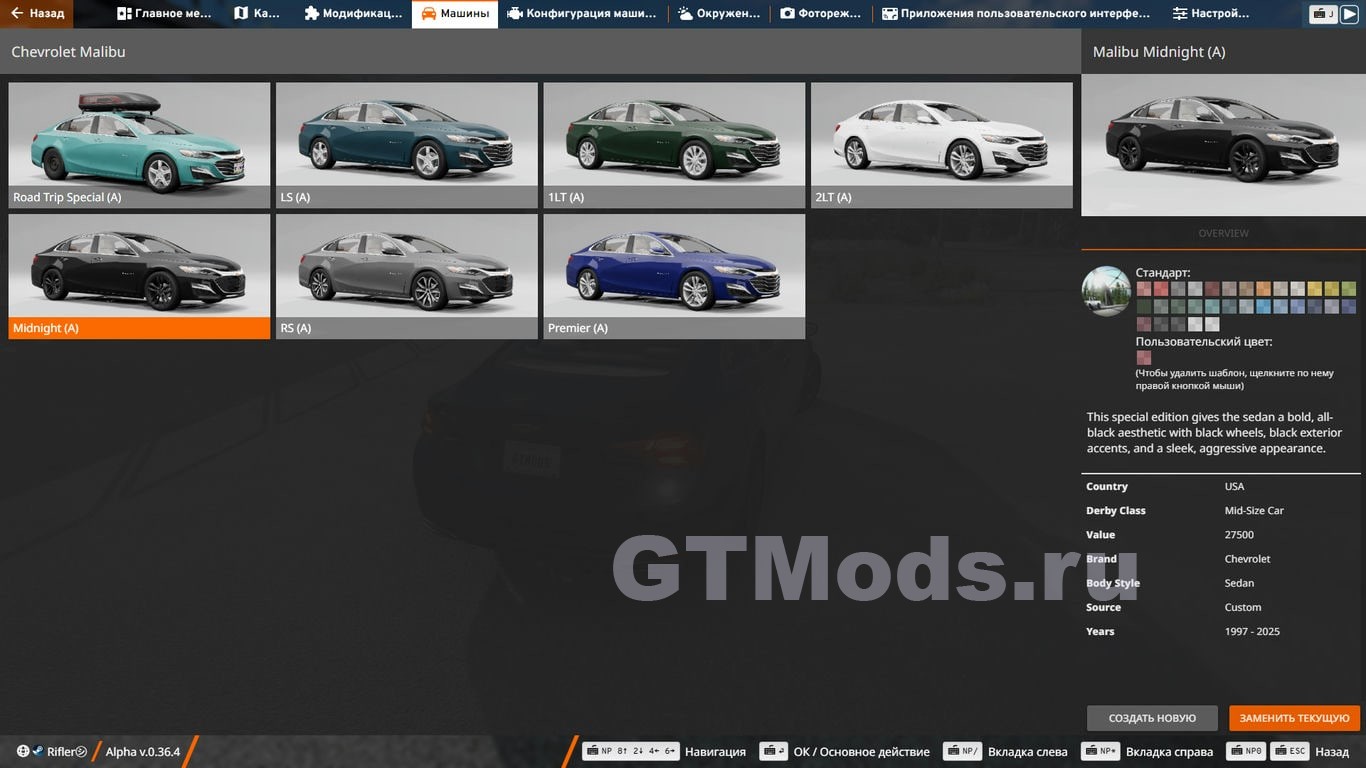This screenshot has width=1366, height=768.
Task: Switch to the Окружение weather tab
Action: click(719, 14)
